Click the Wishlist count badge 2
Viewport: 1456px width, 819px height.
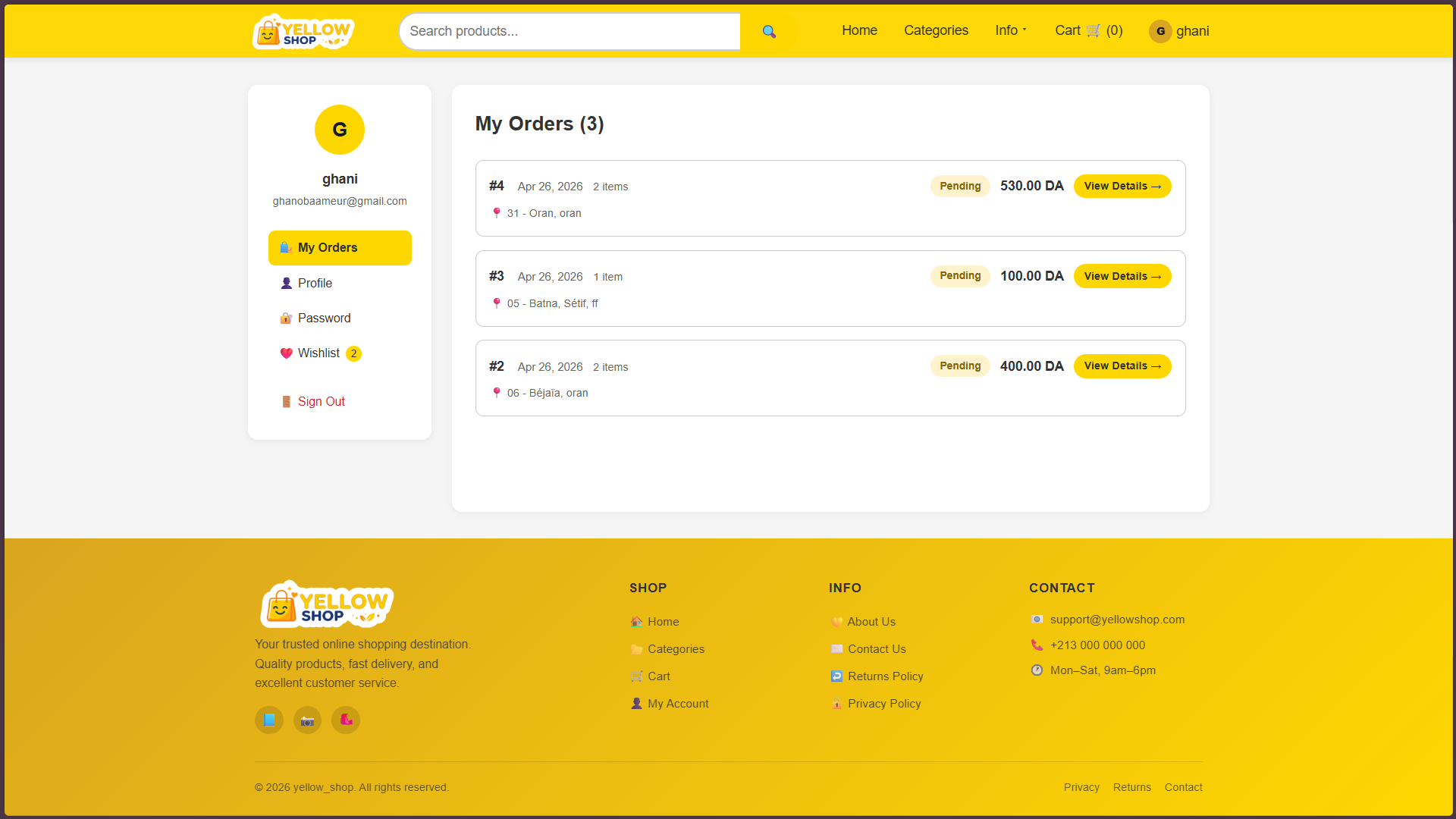(353, 353)
